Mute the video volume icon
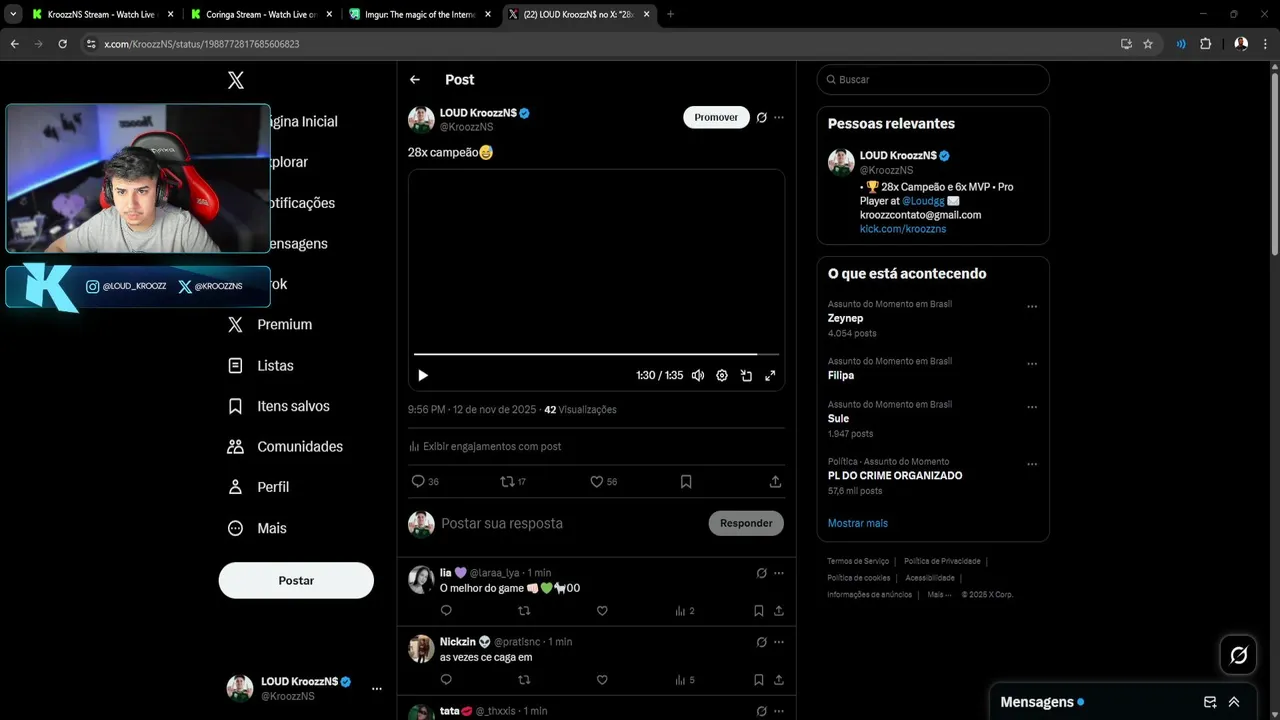 pyautogui.click(x=698, y=375)
